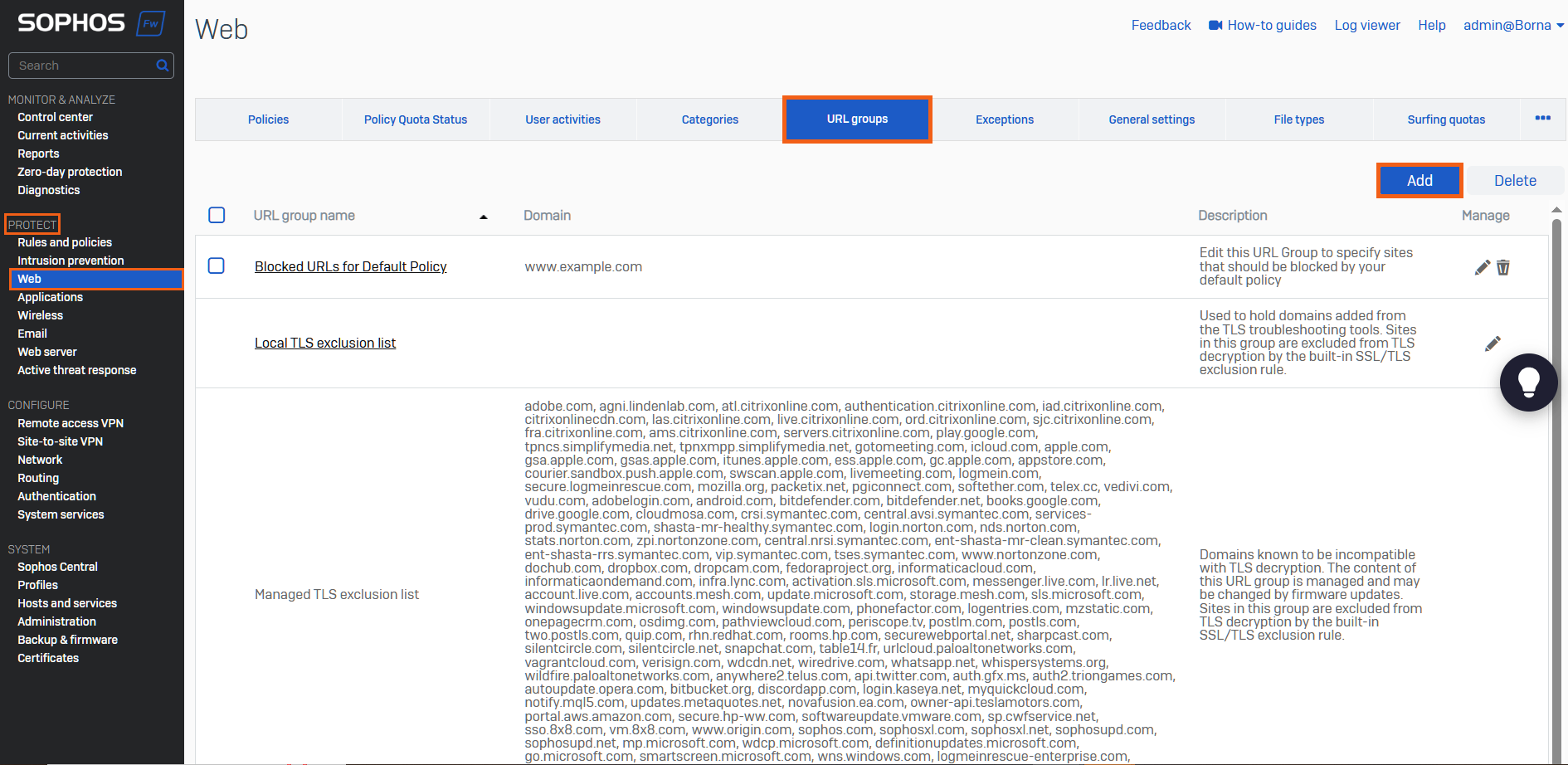Open Local TLS exclusion list link

325,343
